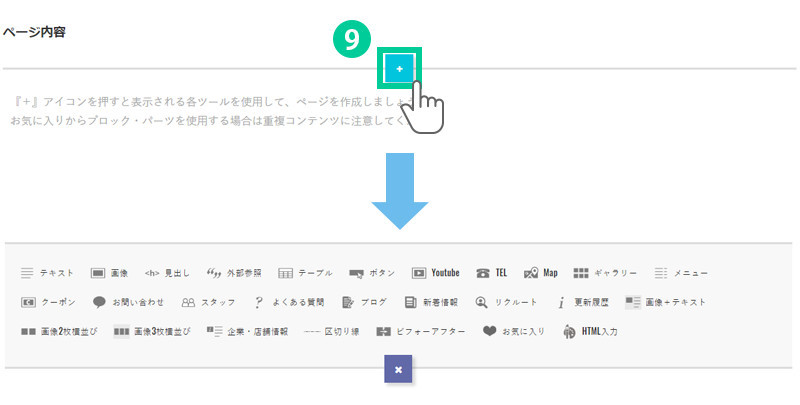This screenshot has height=405, width=800.
Task: Choose the 外部参照 quote tool
Action: pos(233,272)
